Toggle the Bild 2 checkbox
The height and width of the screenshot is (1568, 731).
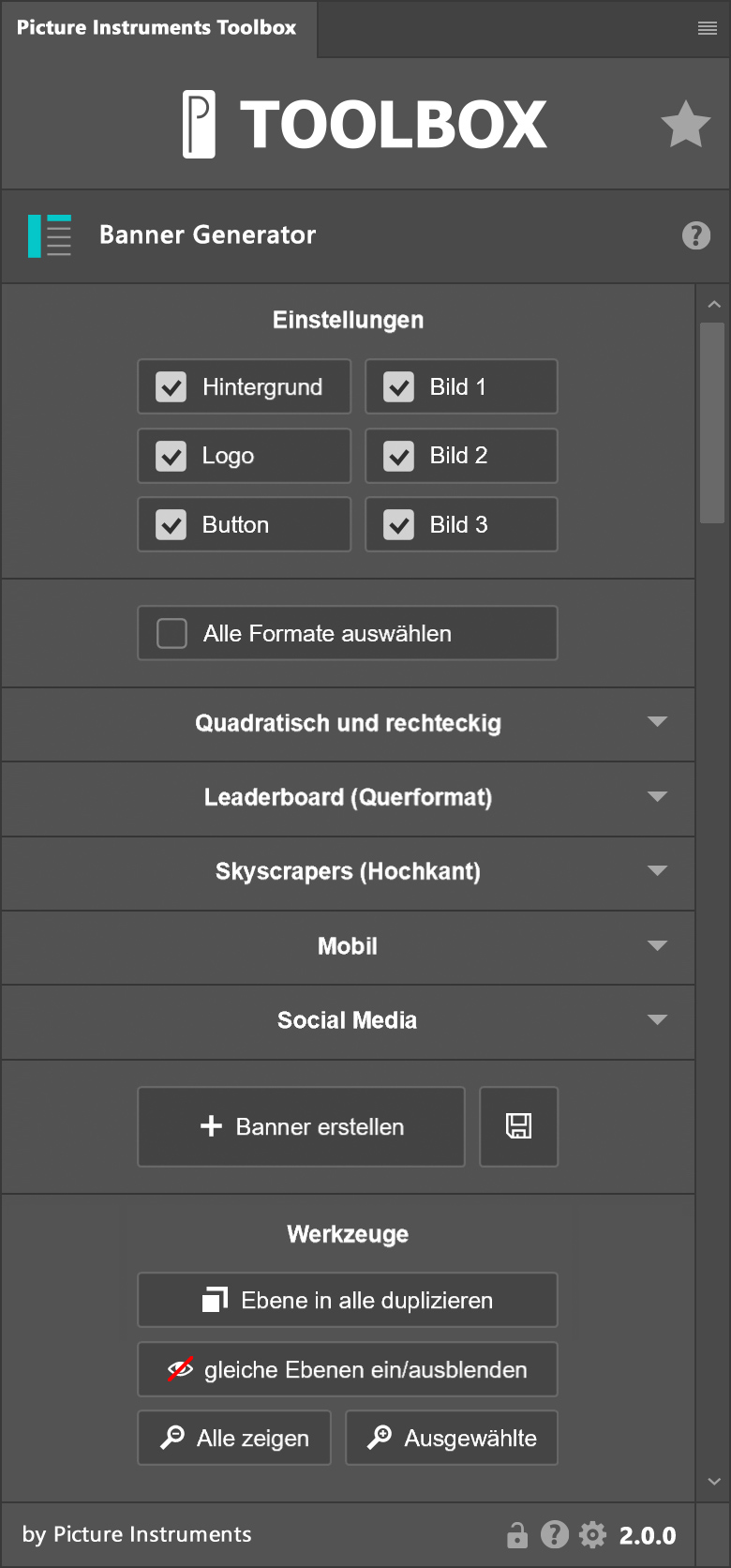click(x=399, y=456)
